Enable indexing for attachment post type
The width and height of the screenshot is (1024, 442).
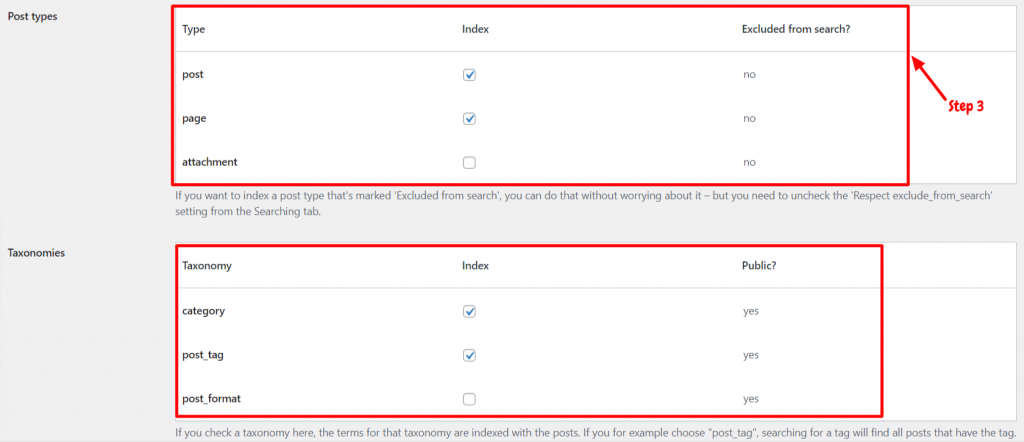pos(469,163)
